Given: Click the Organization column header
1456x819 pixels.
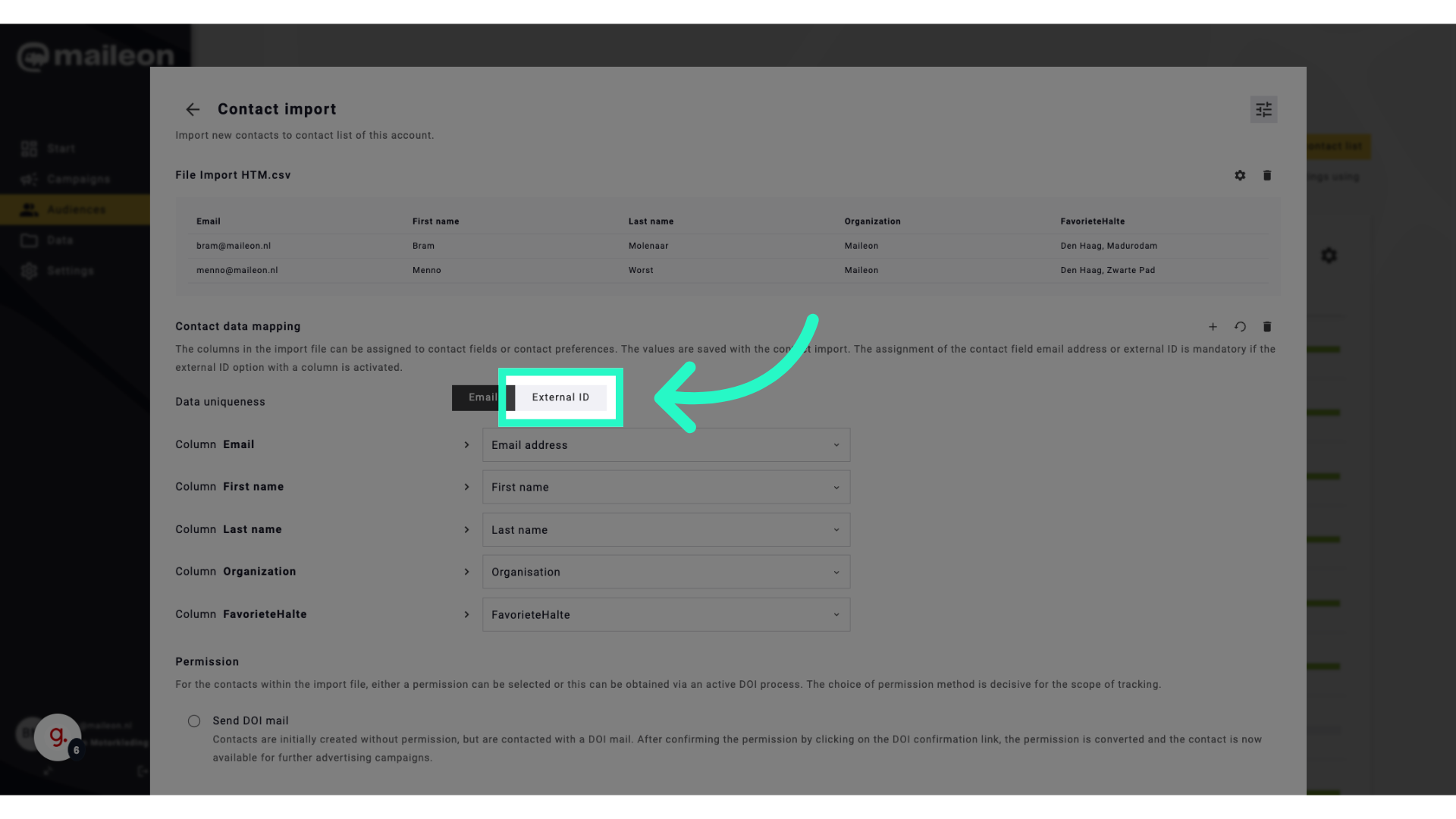Looking at the screenshot, I should click(x=873, y=221).
